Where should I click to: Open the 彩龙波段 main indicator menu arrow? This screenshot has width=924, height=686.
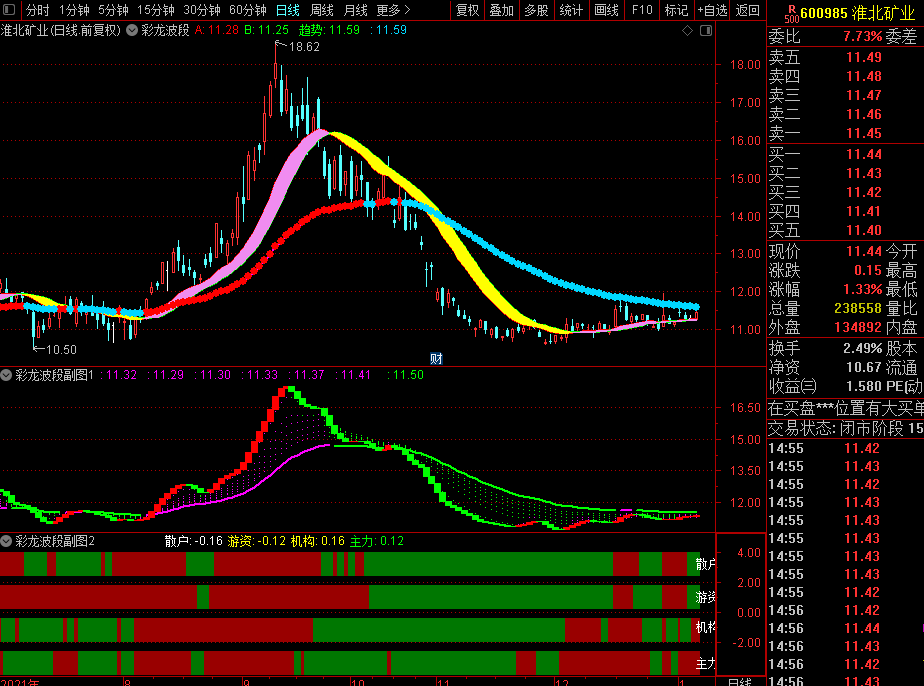pyautogui.click(x=132, y=30)
